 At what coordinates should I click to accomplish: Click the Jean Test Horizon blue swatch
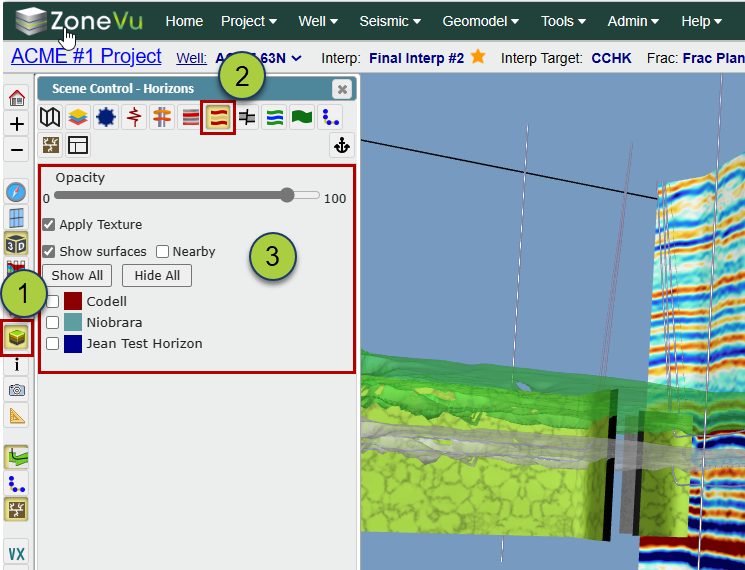point(73,343)
